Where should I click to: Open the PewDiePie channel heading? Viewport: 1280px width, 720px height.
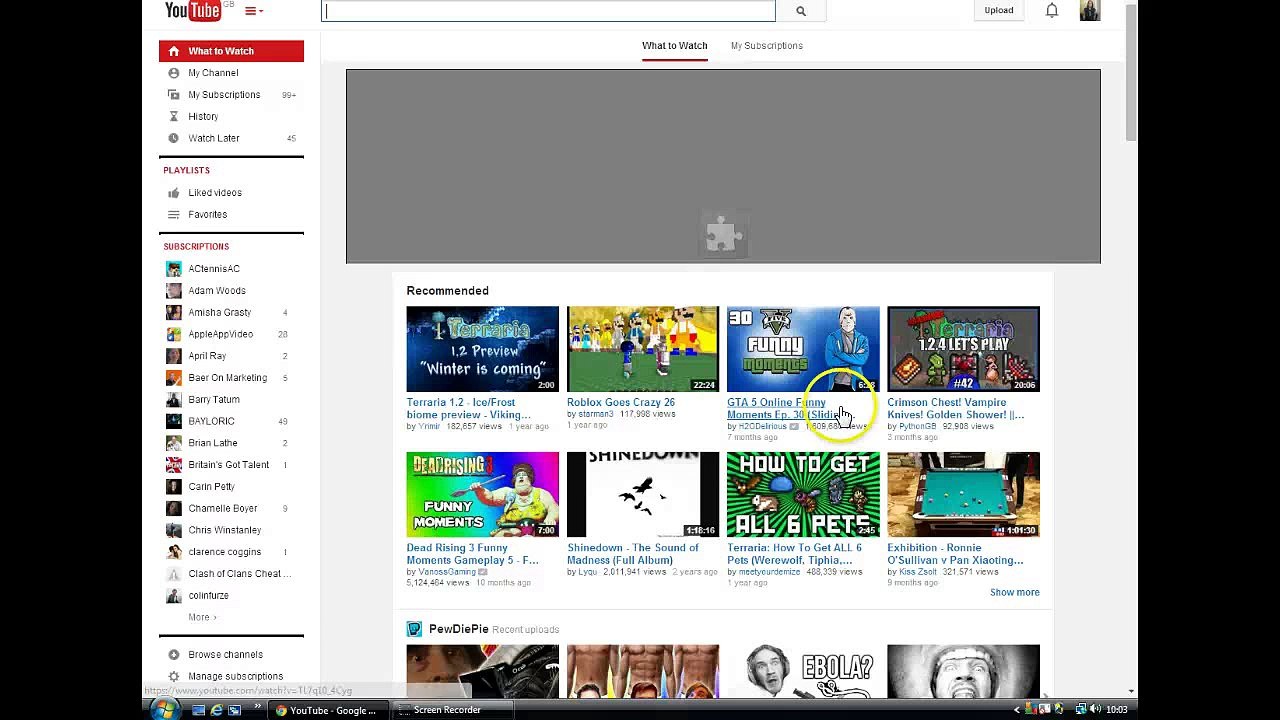(x=458, y=629)
